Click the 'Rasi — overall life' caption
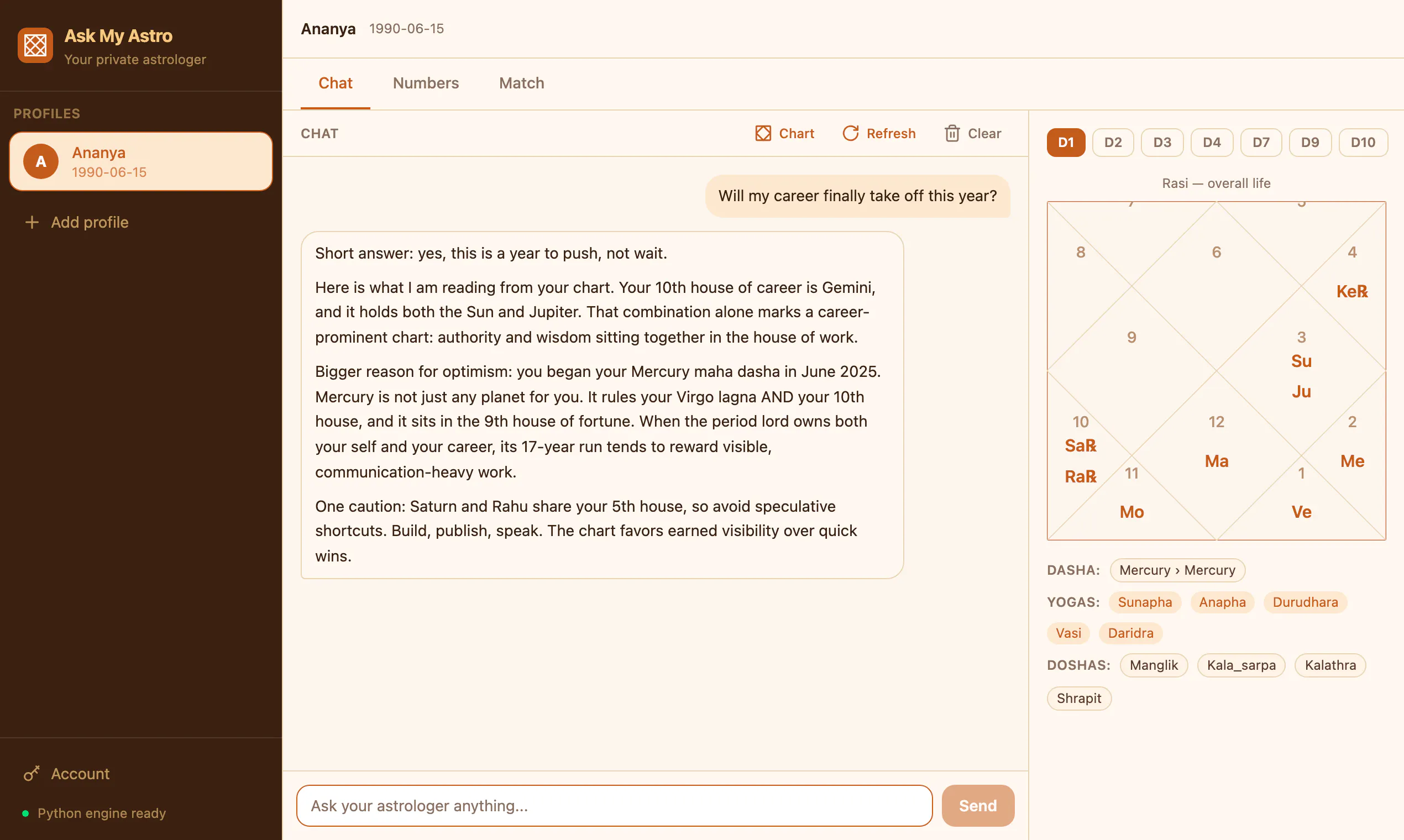This screenshot has width=1404, height=840. (1216, 183)
